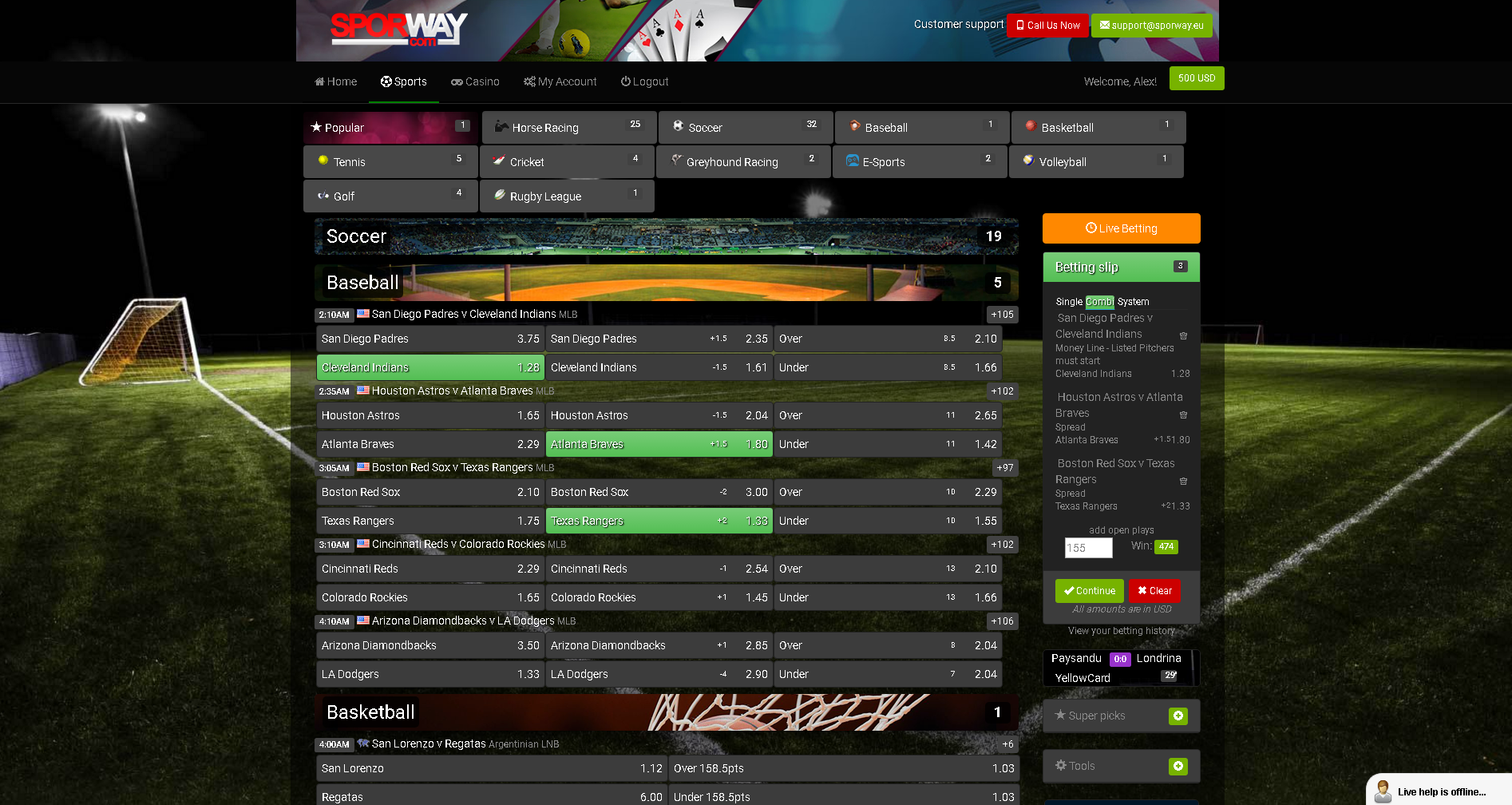This screenshot has width=1512, height=805.
Task: Open the Volleyball category
Action: [1096, 162]
